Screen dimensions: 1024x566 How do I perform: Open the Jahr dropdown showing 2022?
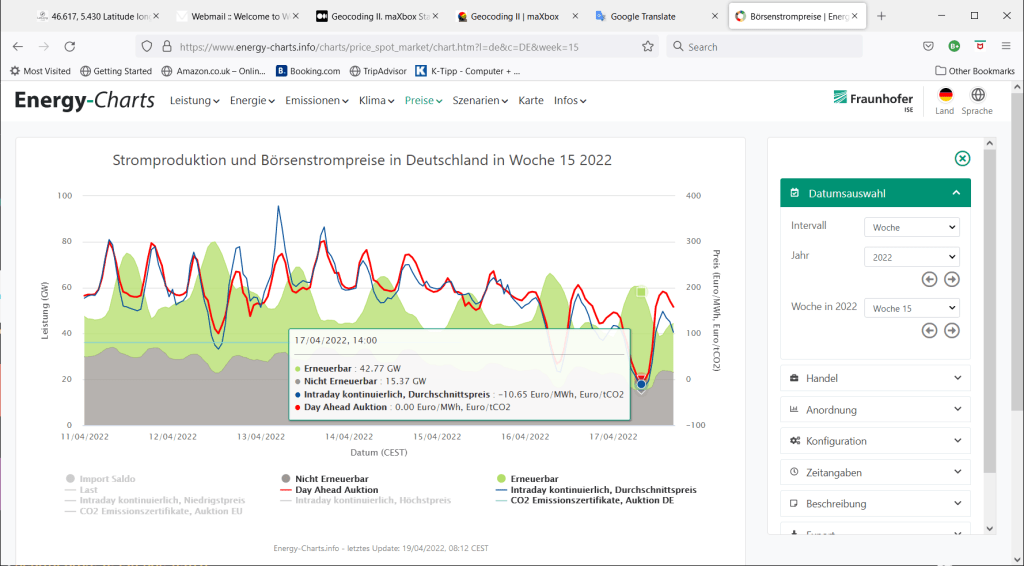tap(911, 257)
